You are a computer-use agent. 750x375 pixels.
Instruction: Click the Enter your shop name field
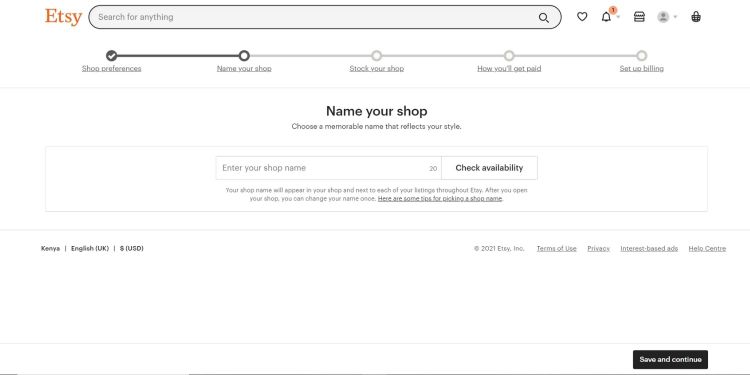(x=329, y=168)
